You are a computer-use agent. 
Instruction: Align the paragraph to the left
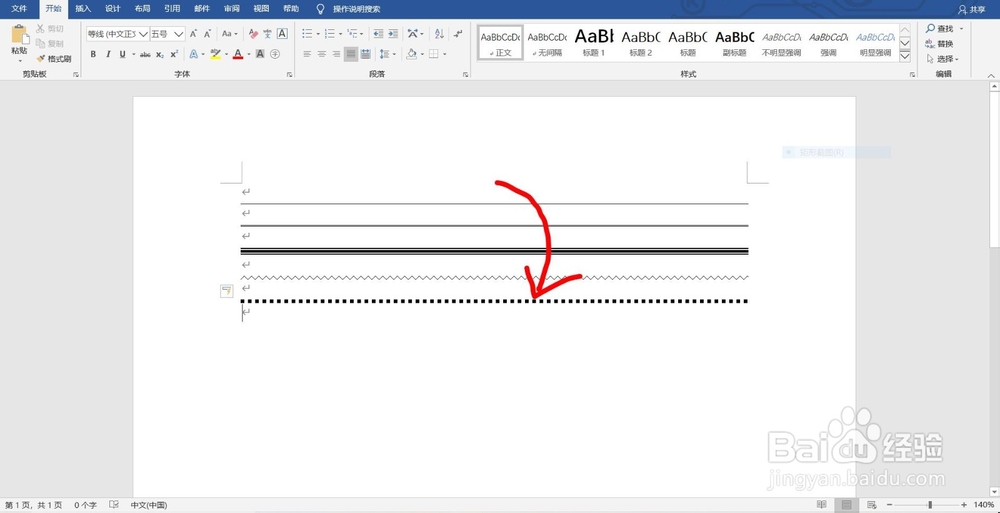click(307, 54)
